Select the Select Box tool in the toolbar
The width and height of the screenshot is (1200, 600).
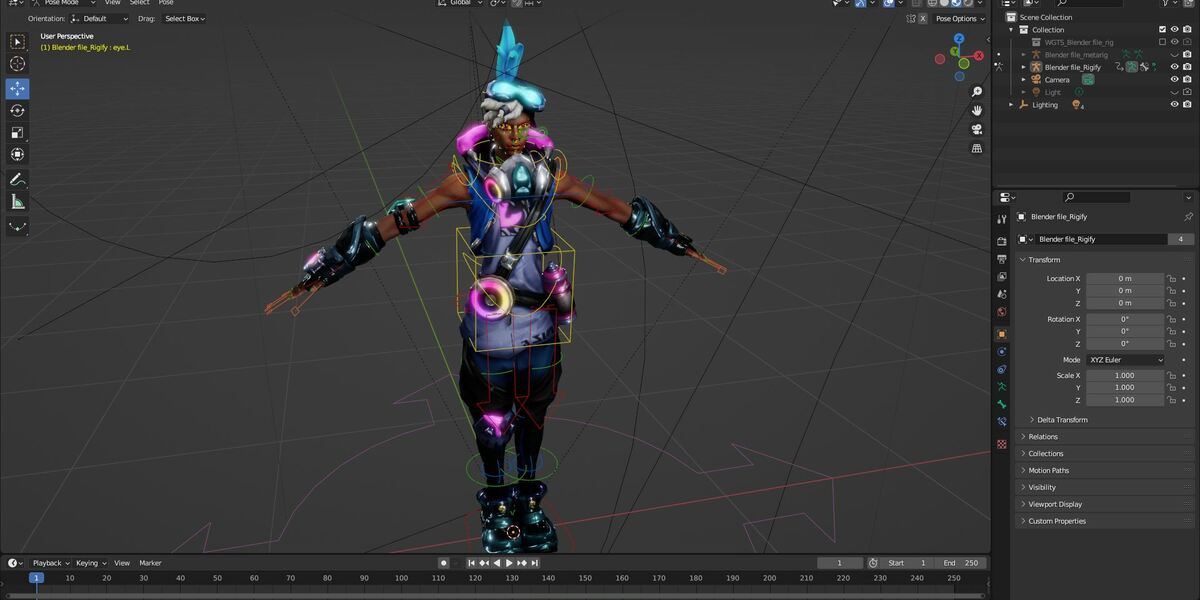pos(17,42)
